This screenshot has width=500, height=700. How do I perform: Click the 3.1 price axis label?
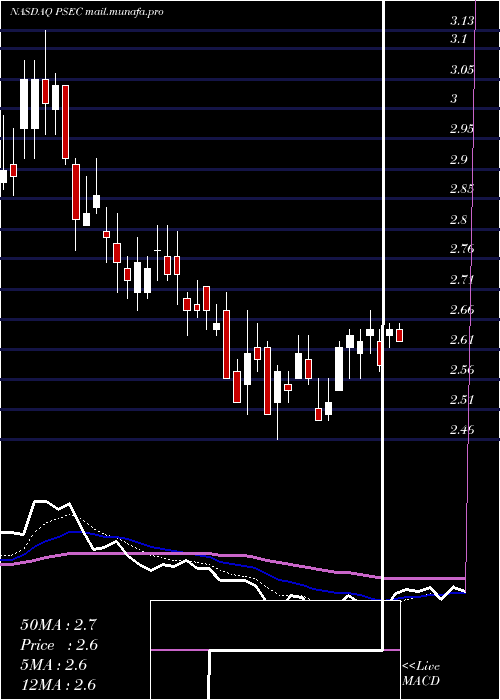(x=458, y=39)
